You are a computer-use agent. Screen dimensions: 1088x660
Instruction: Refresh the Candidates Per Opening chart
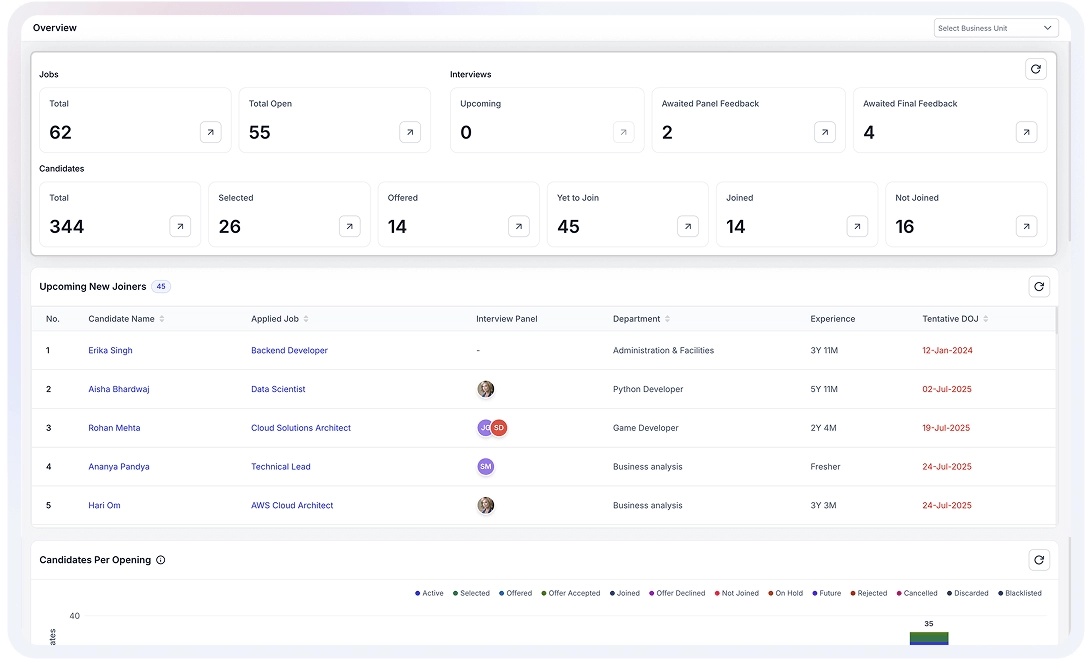tap(1039, 561)
